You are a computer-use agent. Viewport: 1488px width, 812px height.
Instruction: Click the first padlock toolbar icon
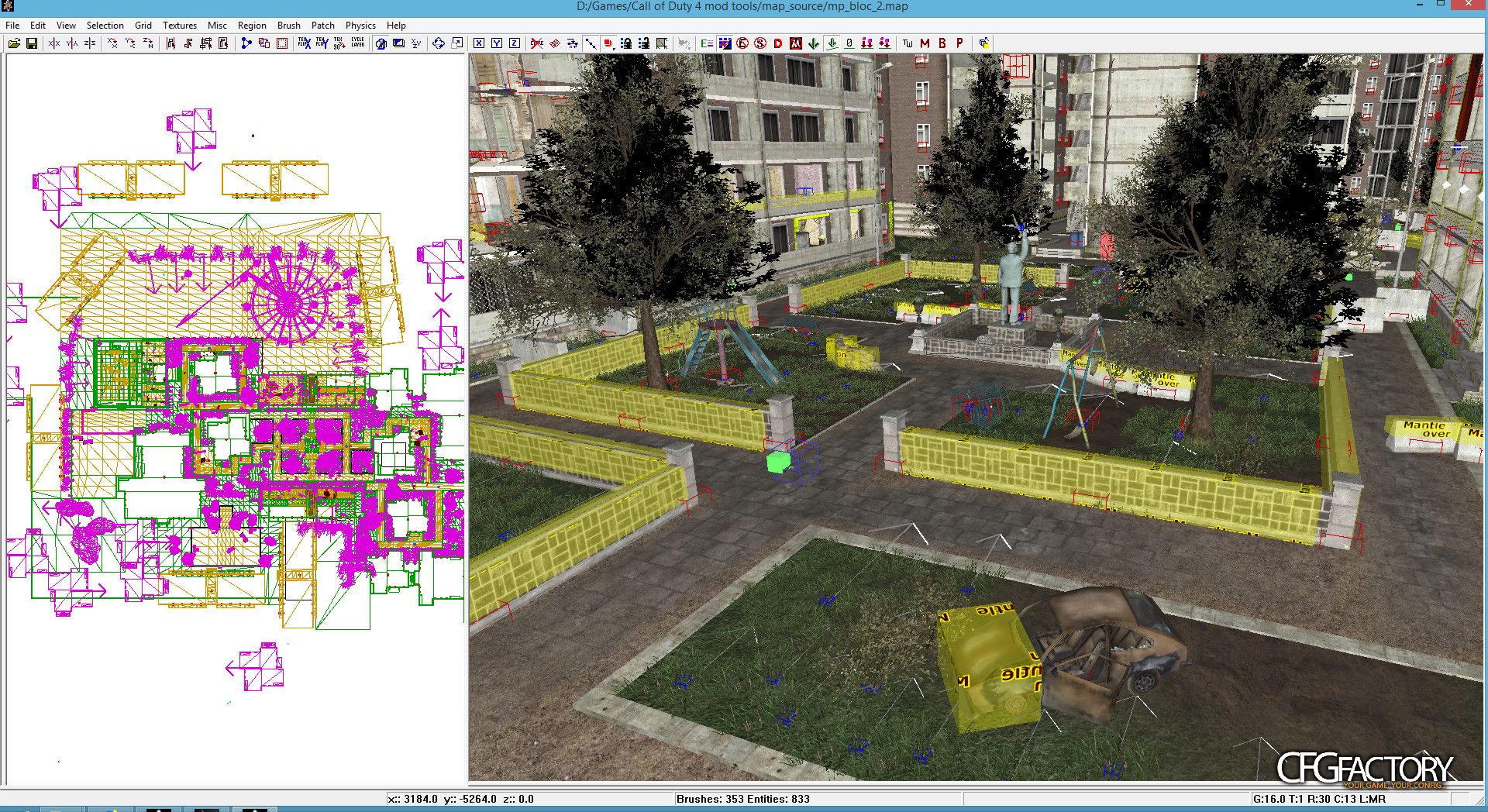click(626, 43)
